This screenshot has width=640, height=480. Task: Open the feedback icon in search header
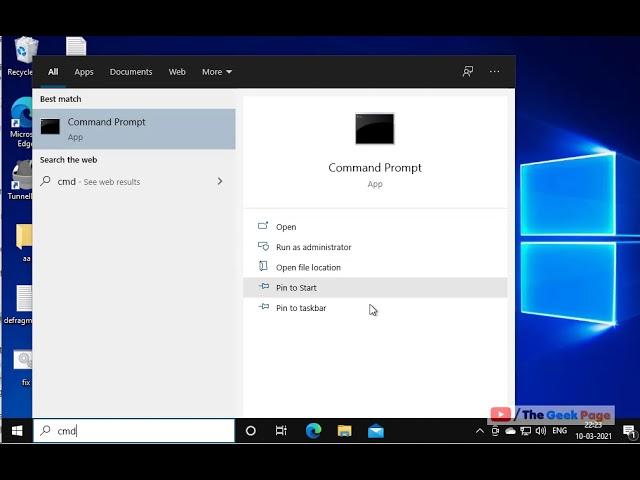point(468,71)
